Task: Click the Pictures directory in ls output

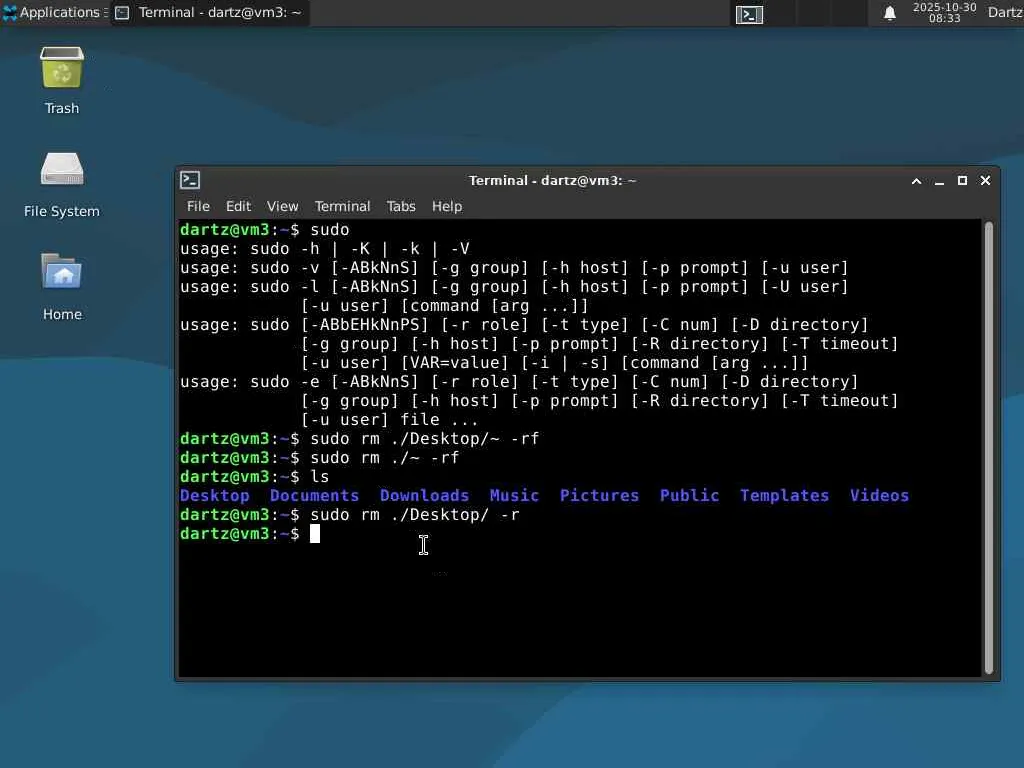Action: pyautogui.click(x=600, y=496)
